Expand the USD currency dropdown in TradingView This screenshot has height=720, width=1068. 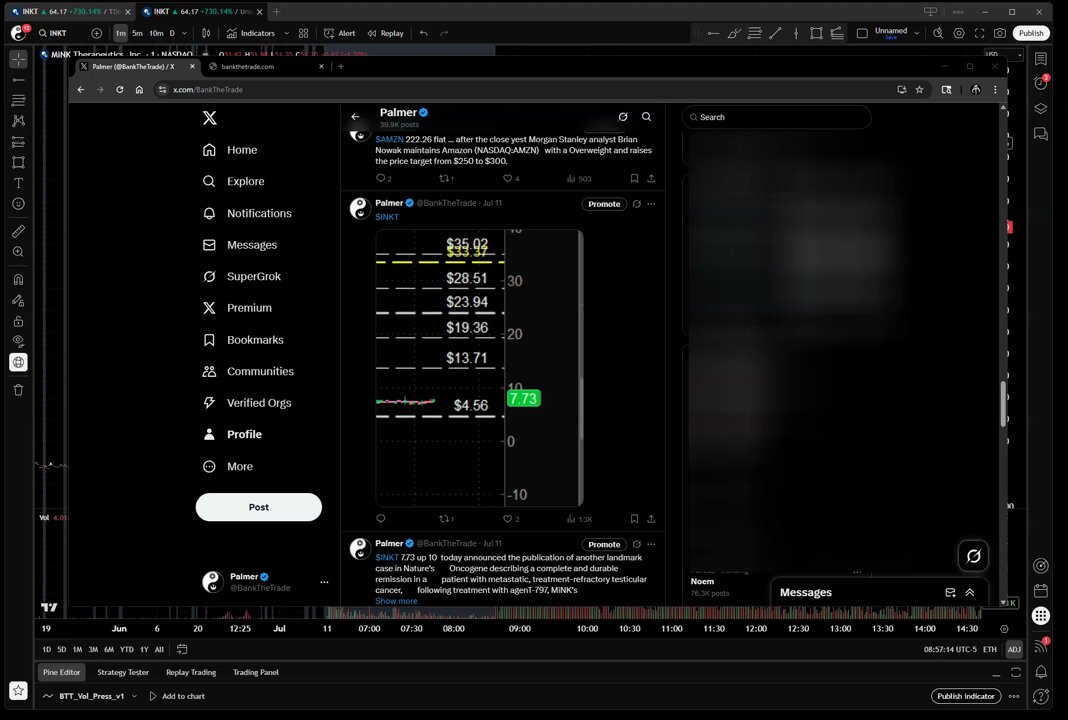click(x=1004, y=54)
